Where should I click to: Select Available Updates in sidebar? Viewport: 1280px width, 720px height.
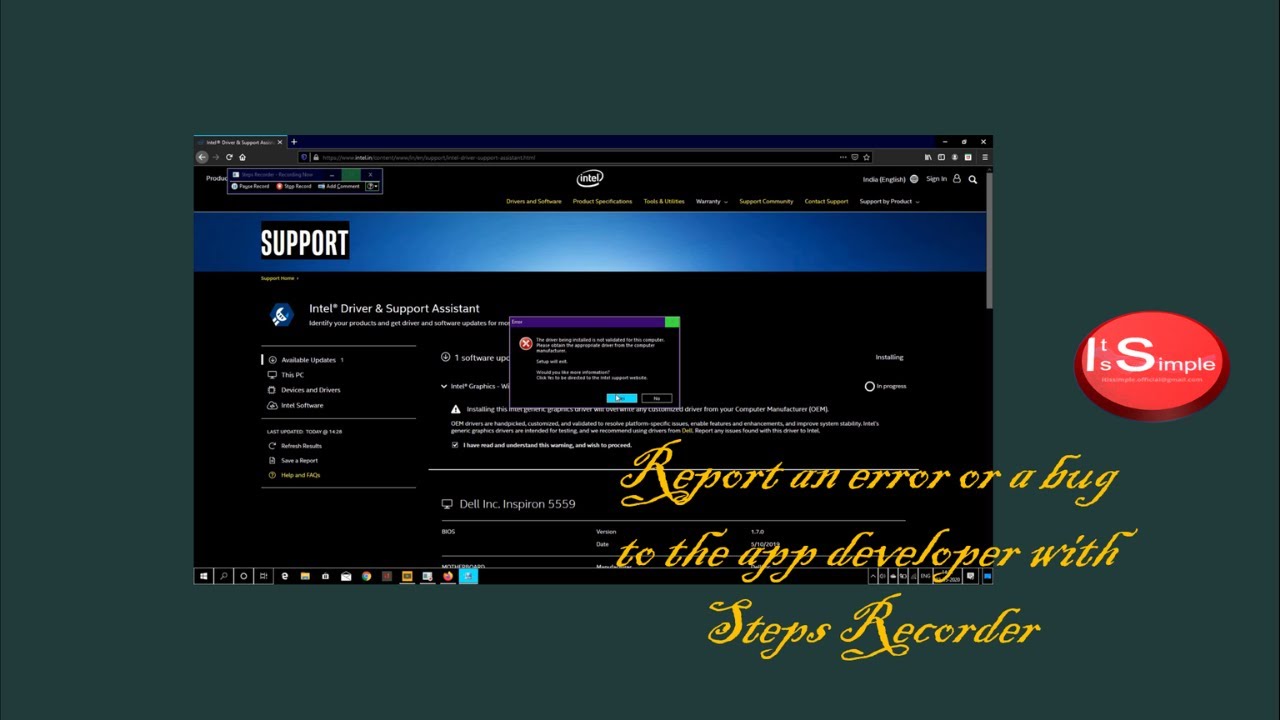point(306,360)
